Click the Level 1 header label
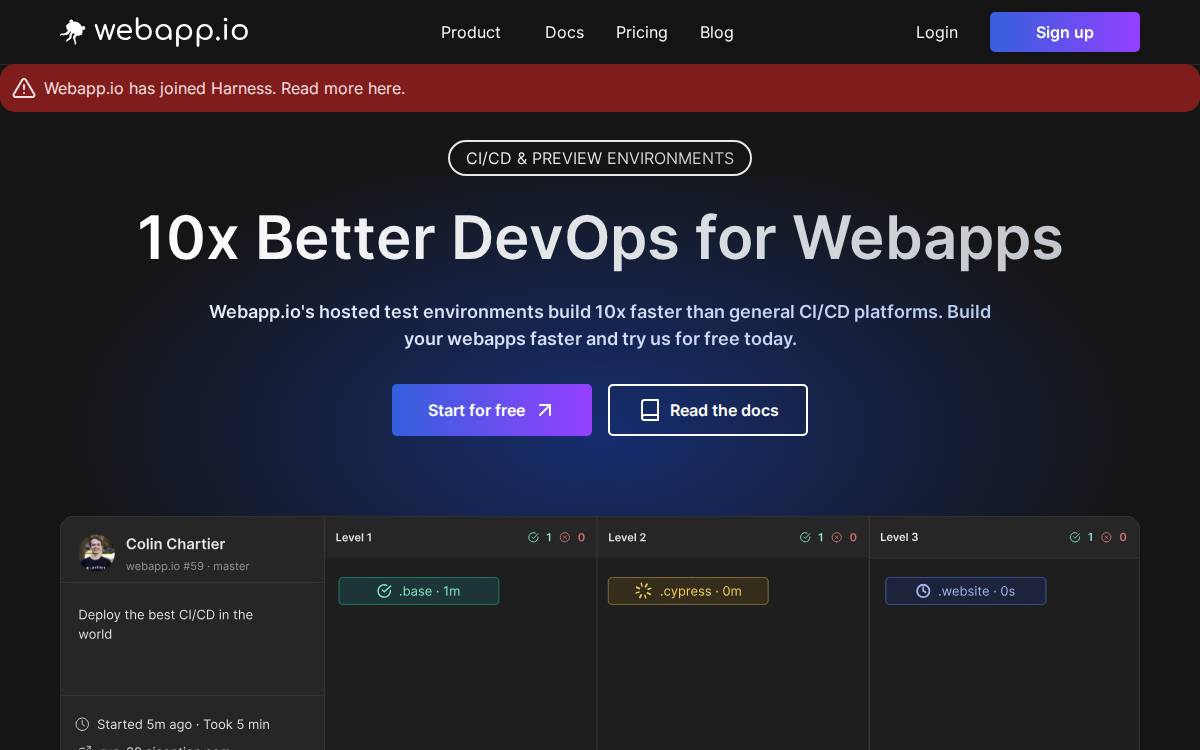Screen dimensions: 1200x750 (354, 537)
